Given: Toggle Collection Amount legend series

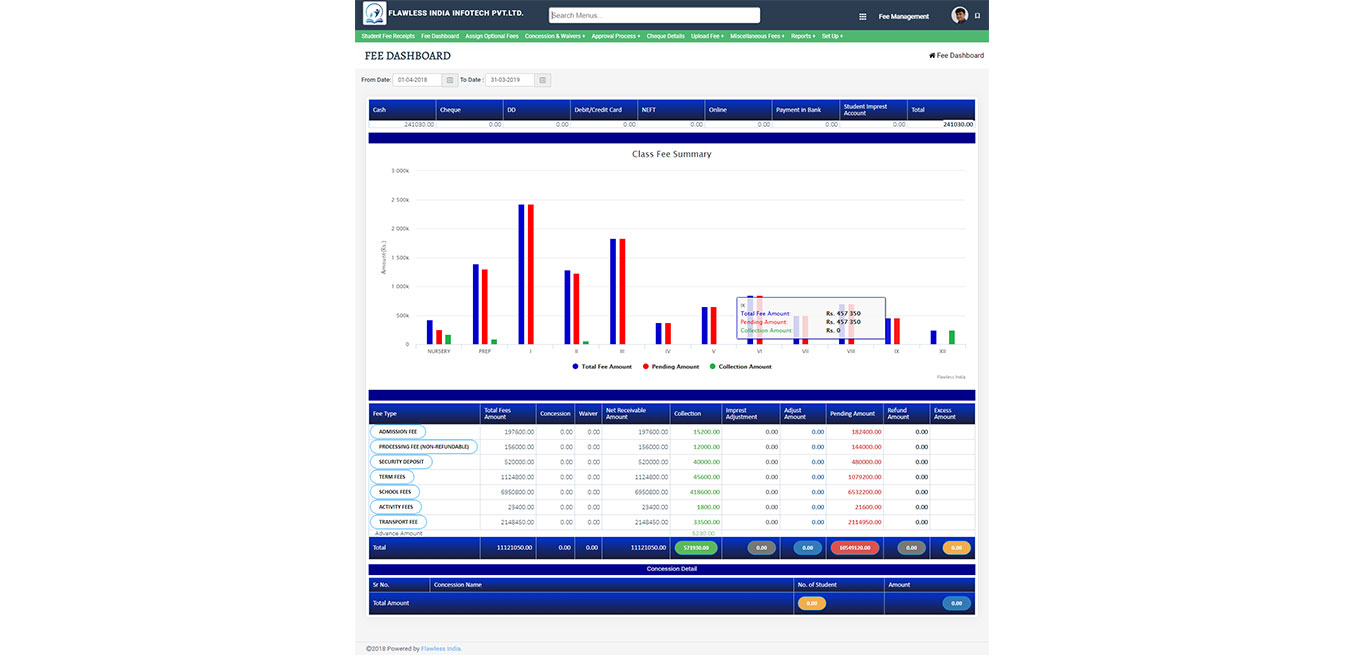Looking at the screenshot, I should (740, 367).
